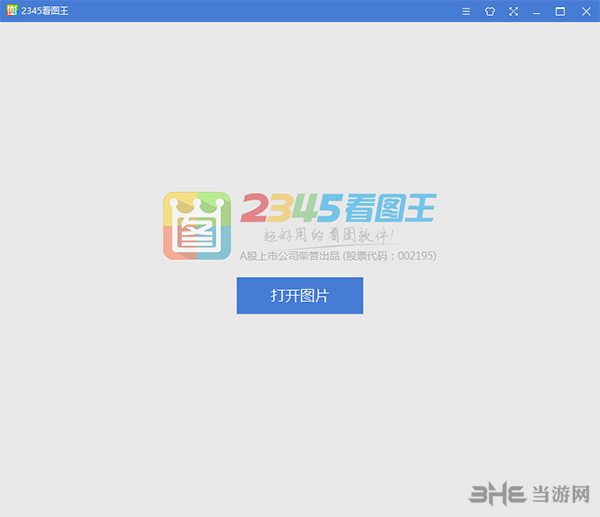
Task: Open the main menu hamburger icon
Action: coord(466,11)
